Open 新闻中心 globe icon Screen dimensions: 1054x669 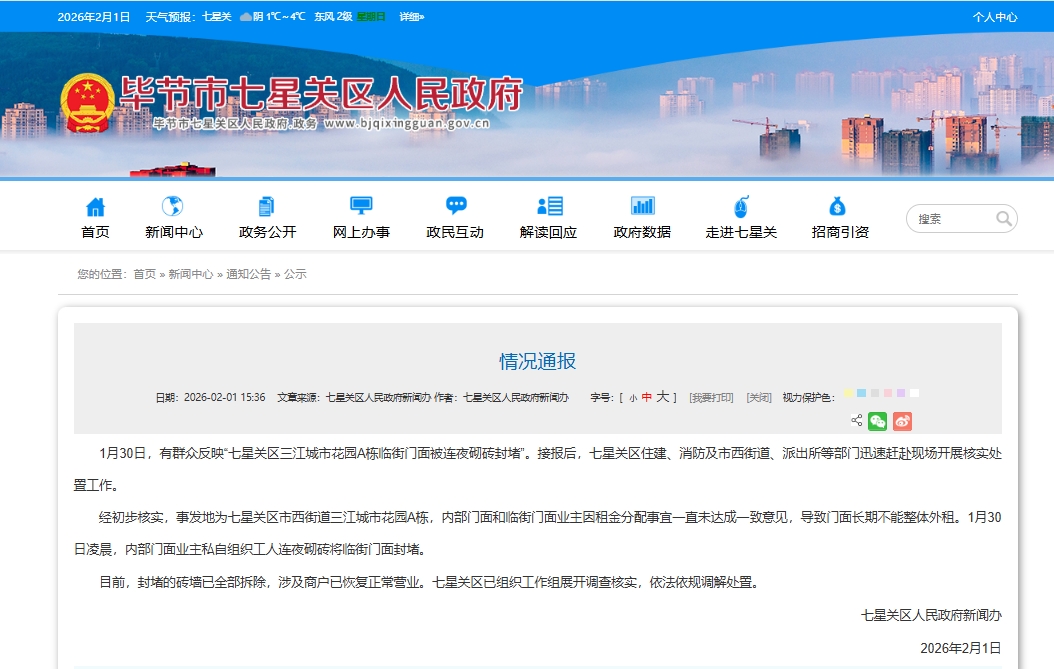point(173,207)
